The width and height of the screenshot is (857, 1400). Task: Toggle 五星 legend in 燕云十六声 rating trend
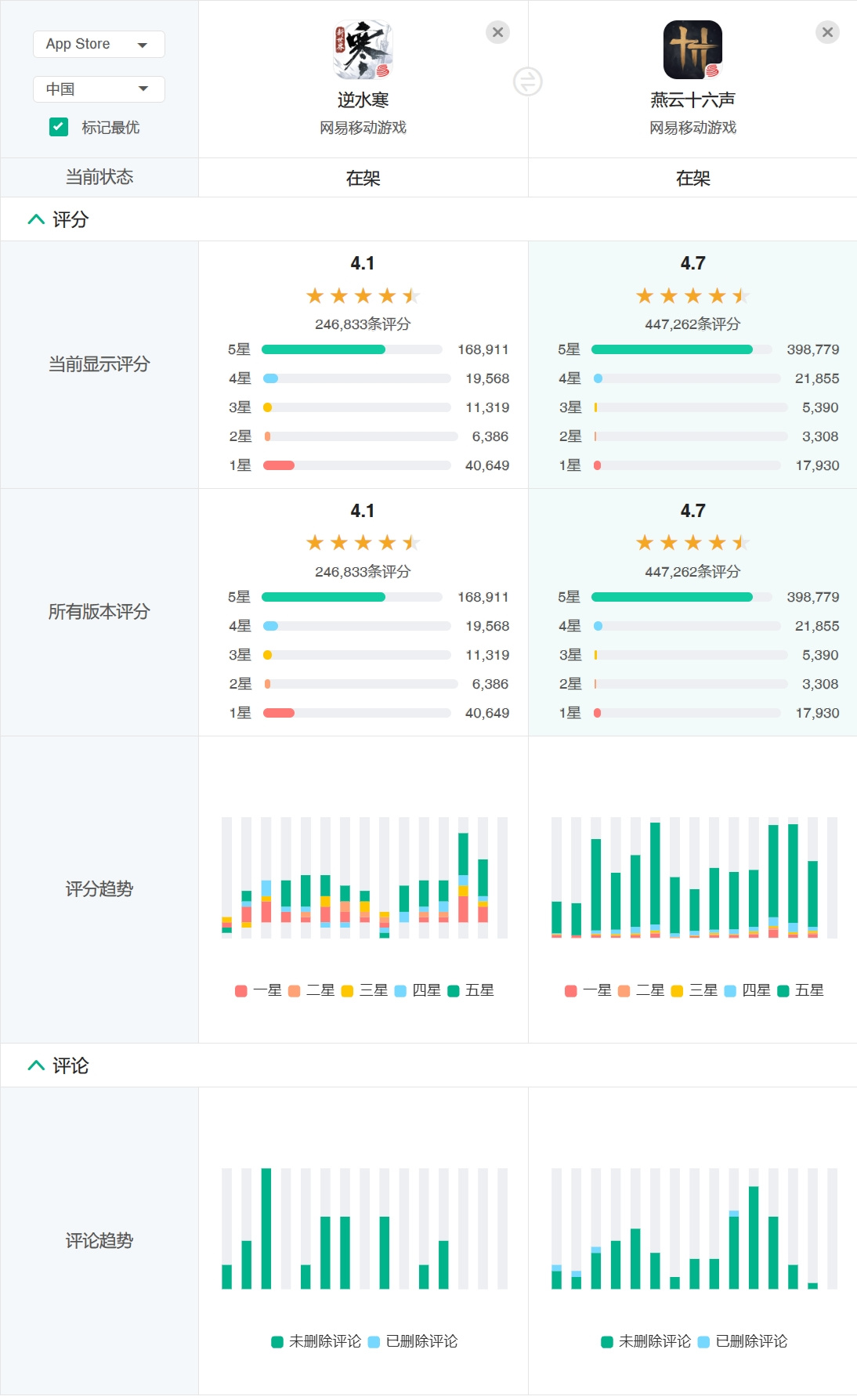(801, 990)
